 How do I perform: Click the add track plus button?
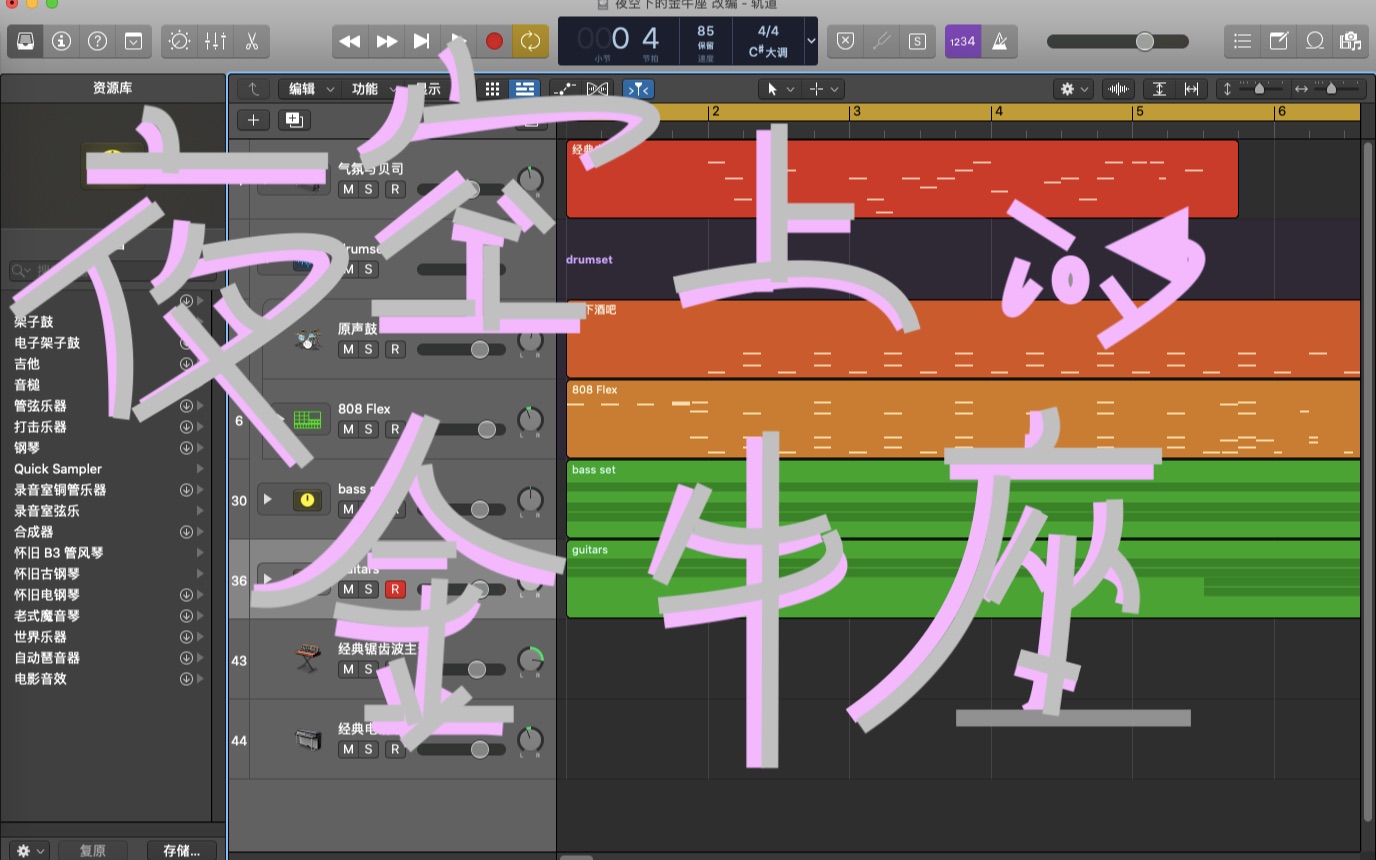pyautogui.click(x=253, y=120)
